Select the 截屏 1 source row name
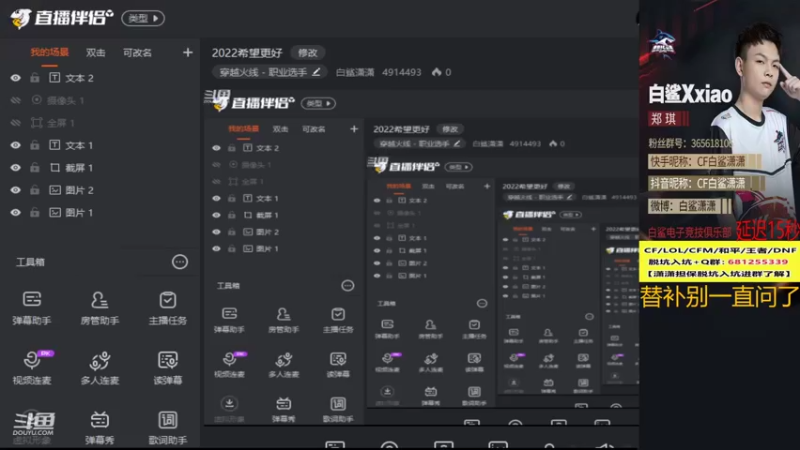The height and width of the screenshot is (450, 800). pos(79,168)
